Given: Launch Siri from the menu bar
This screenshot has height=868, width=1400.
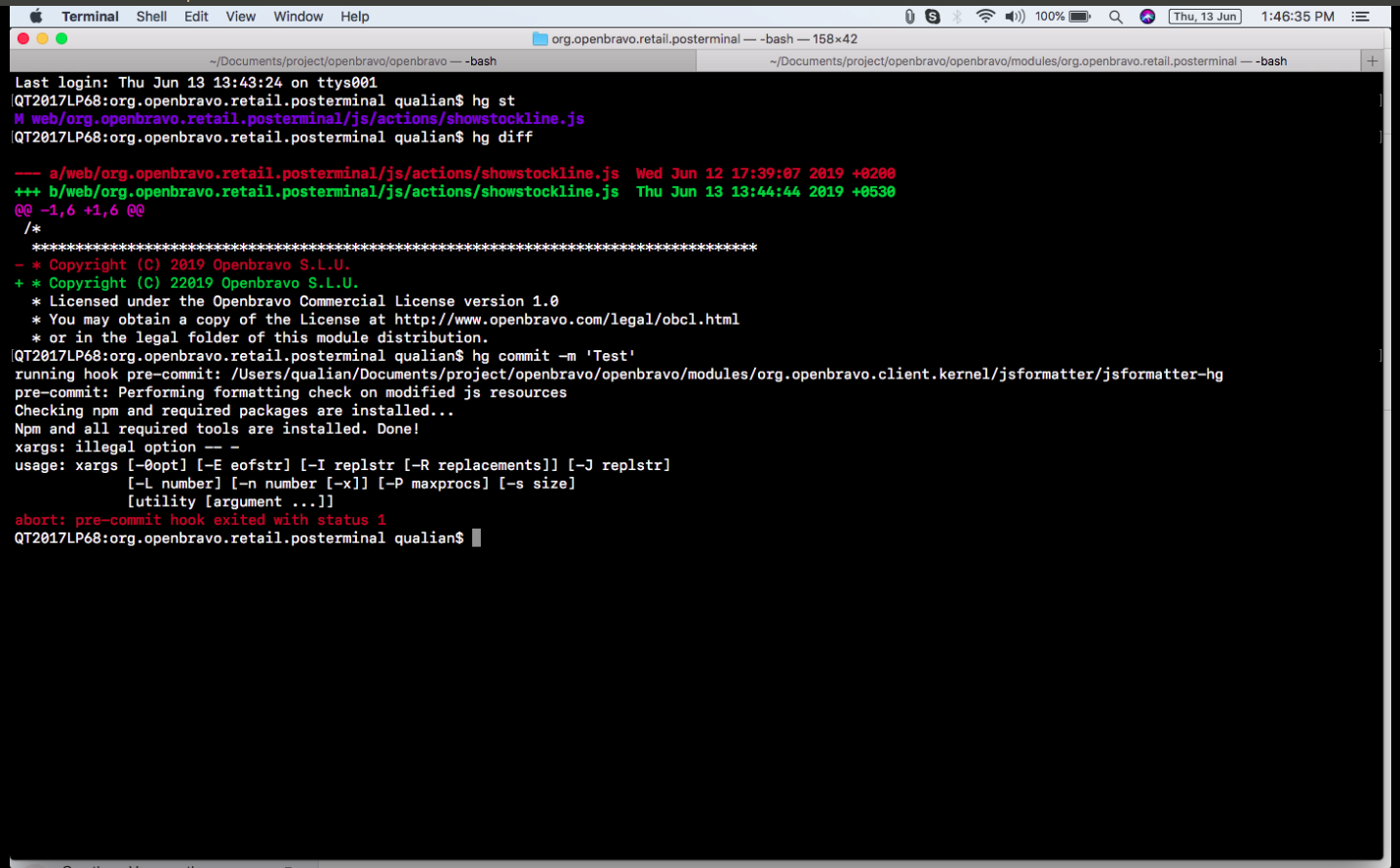Looking at the screenshot, I should pyautogui.click(x=1147, y=17).
